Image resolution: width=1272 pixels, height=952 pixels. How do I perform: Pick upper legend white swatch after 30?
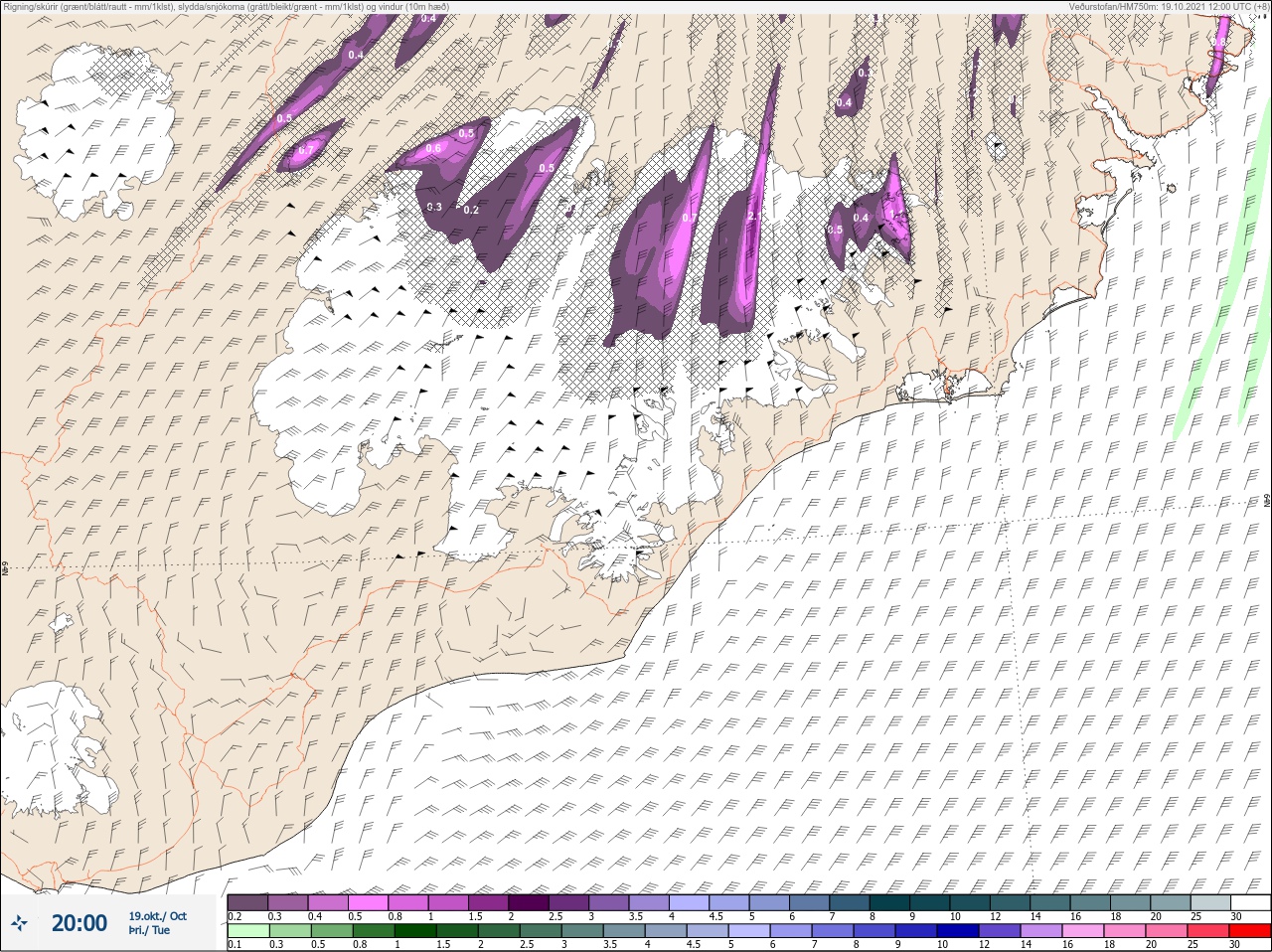click(1250, 902)
